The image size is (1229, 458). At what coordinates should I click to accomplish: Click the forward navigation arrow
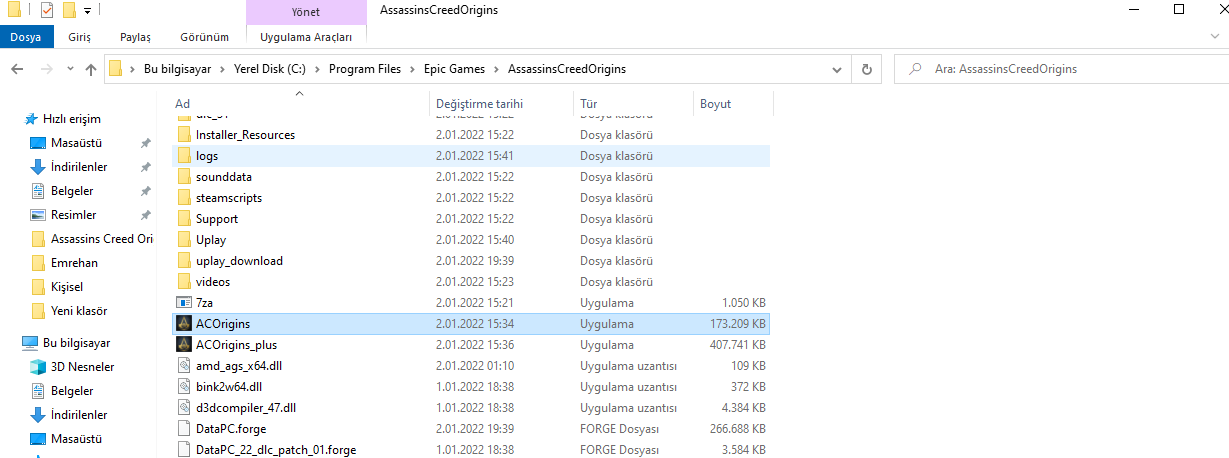[46, 70]
